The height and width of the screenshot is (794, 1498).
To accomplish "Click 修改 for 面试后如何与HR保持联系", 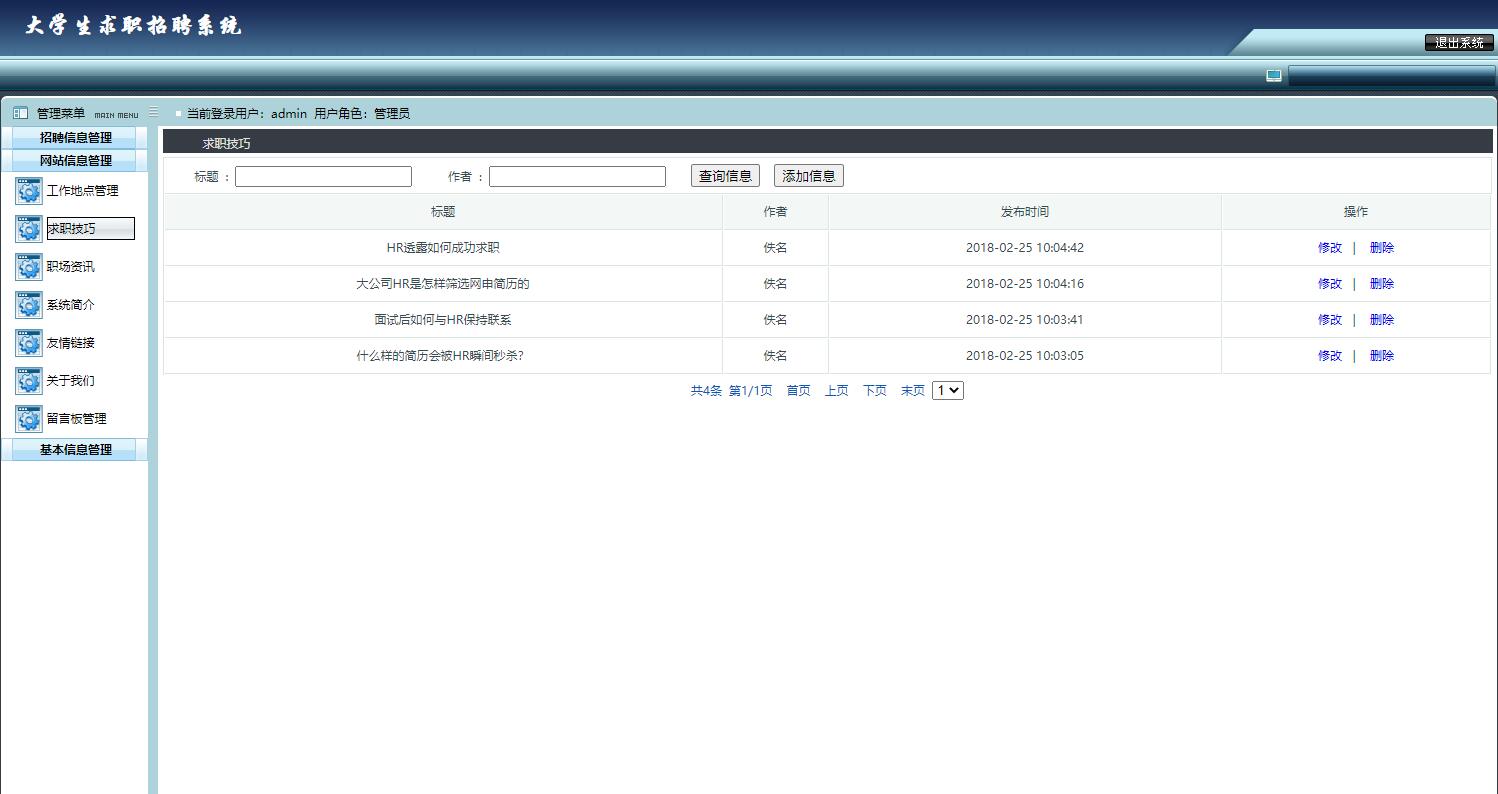I will point(1329,320).
